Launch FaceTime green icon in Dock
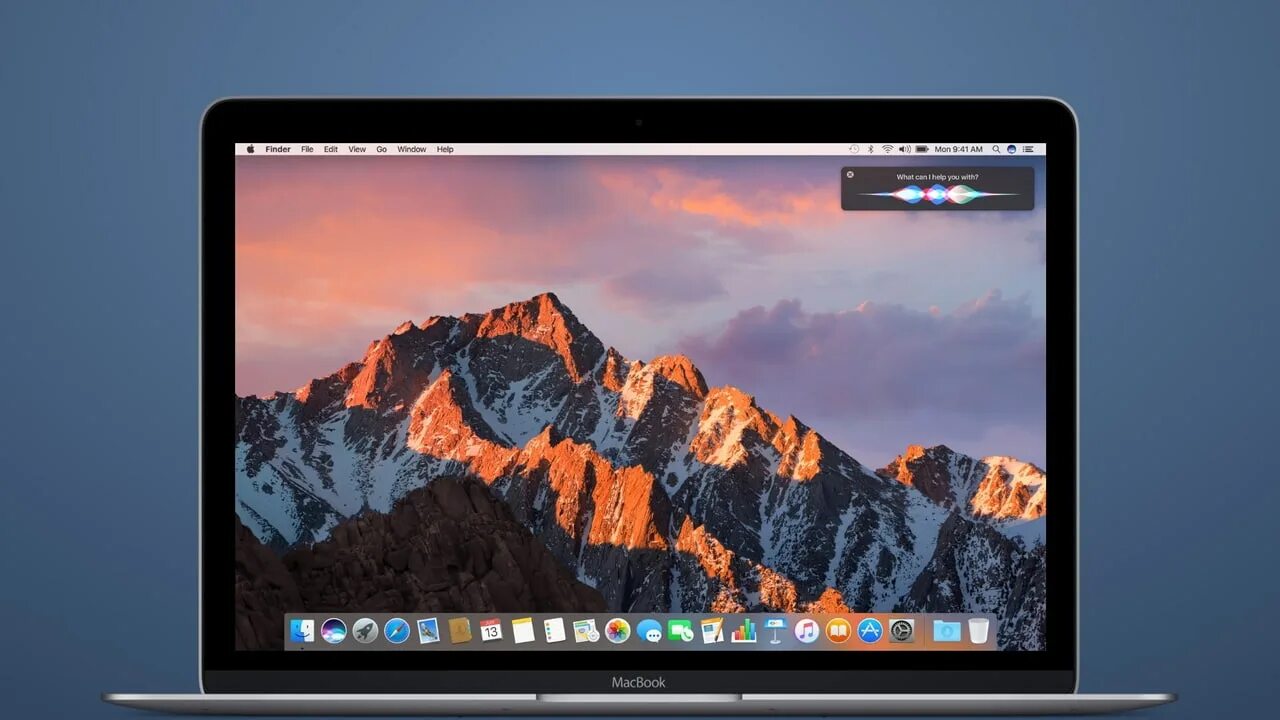Image resolution: width=1280 pixels, height=720 pixels. click(x=681, y=631)
